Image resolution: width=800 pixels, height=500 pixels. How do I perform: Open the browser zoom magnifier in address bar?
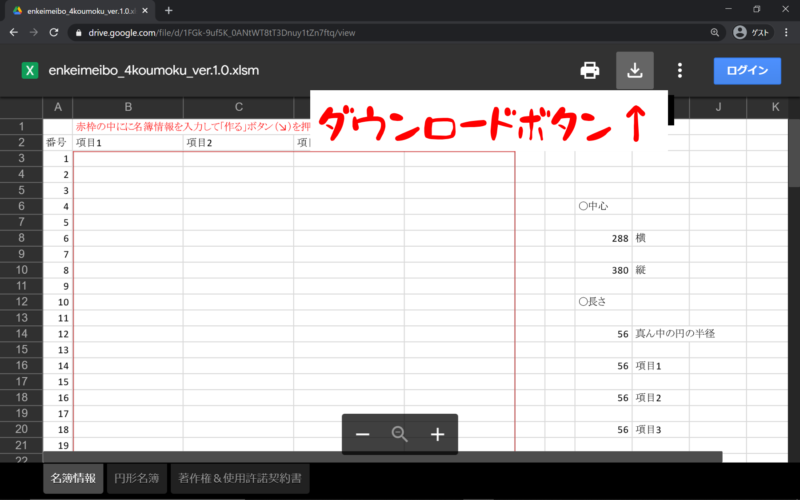(x=715, y=32)
